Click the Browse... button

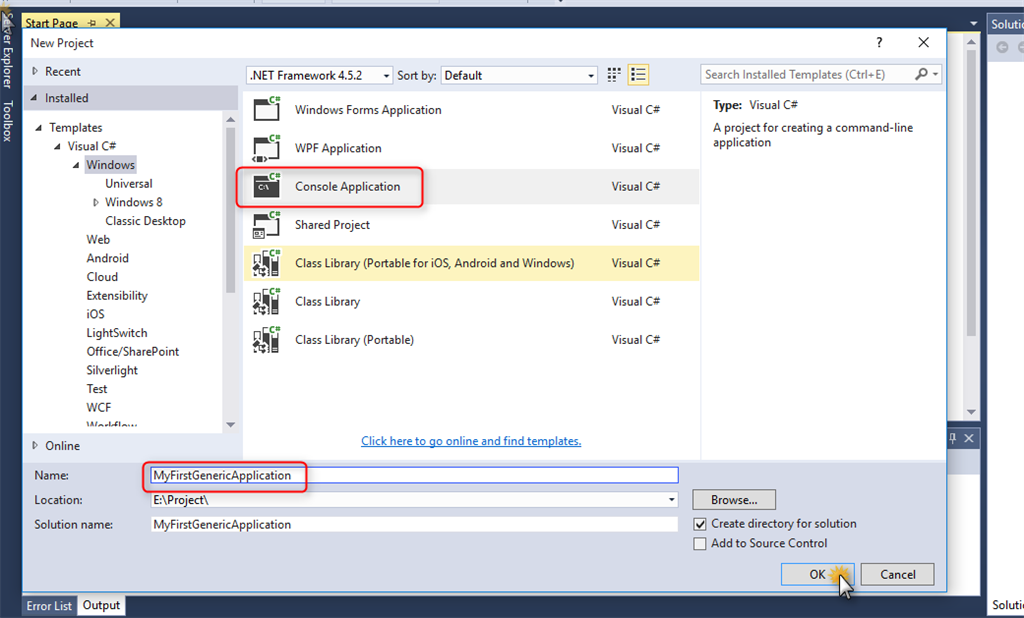(734, 500)
